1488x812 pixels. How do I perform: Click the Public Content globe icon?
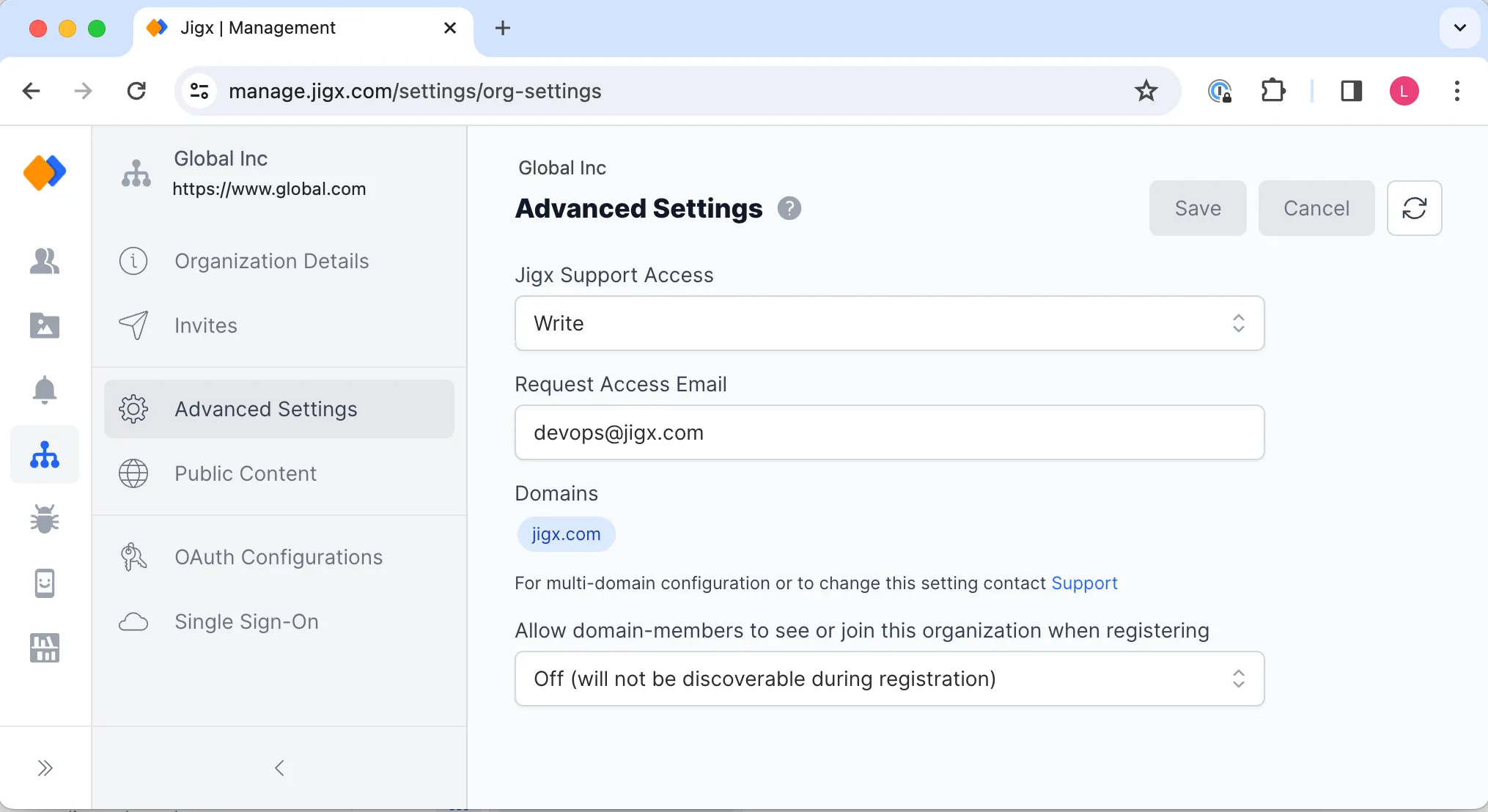(x=133, y=473)
